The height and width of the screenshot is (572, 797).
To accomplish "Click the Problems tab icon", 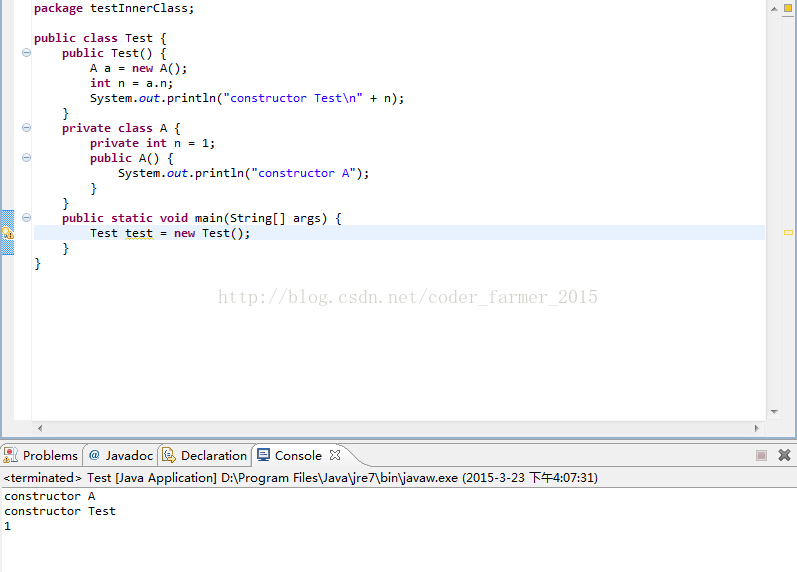I will (x=10, y=455).
